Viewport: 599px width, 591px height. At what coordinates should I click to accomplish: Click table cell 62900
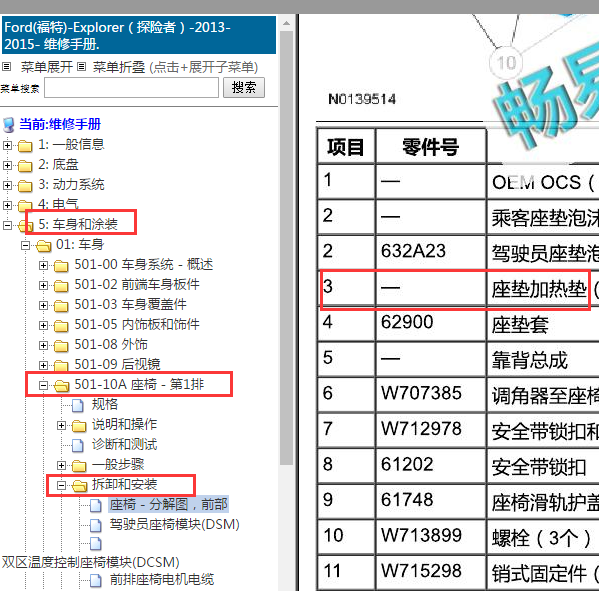click(x=431, y=323)
